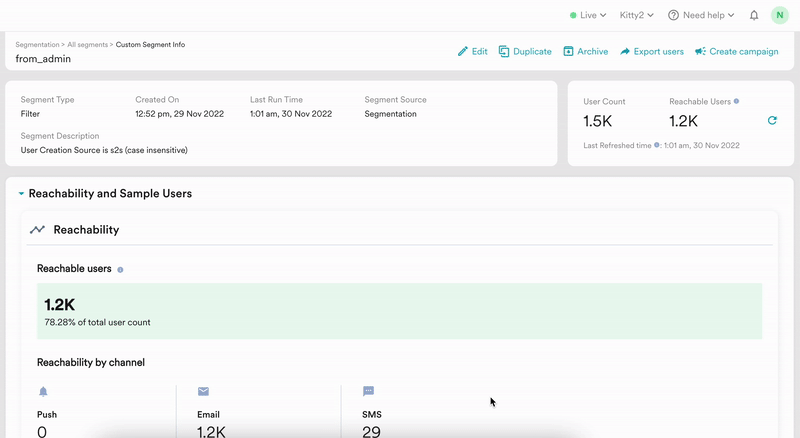The height and width of the screenshot is (438, 800).
Task: Click the Email envelope channel icon
Action: (204, 392)
